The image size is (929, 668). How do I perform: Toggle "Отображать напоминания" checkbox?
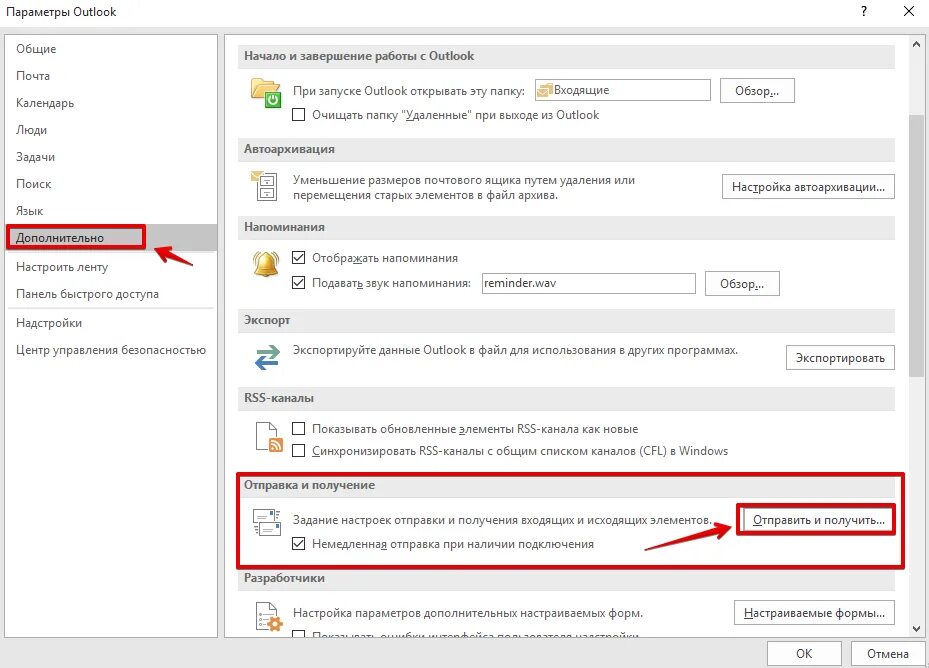(299, 257)
